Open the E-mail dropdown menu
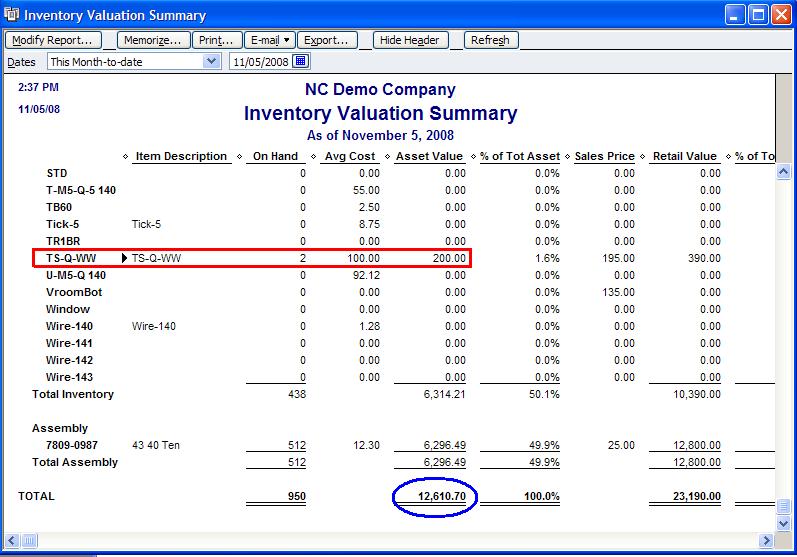The image size is (797, 557). [x=270, y=40]
